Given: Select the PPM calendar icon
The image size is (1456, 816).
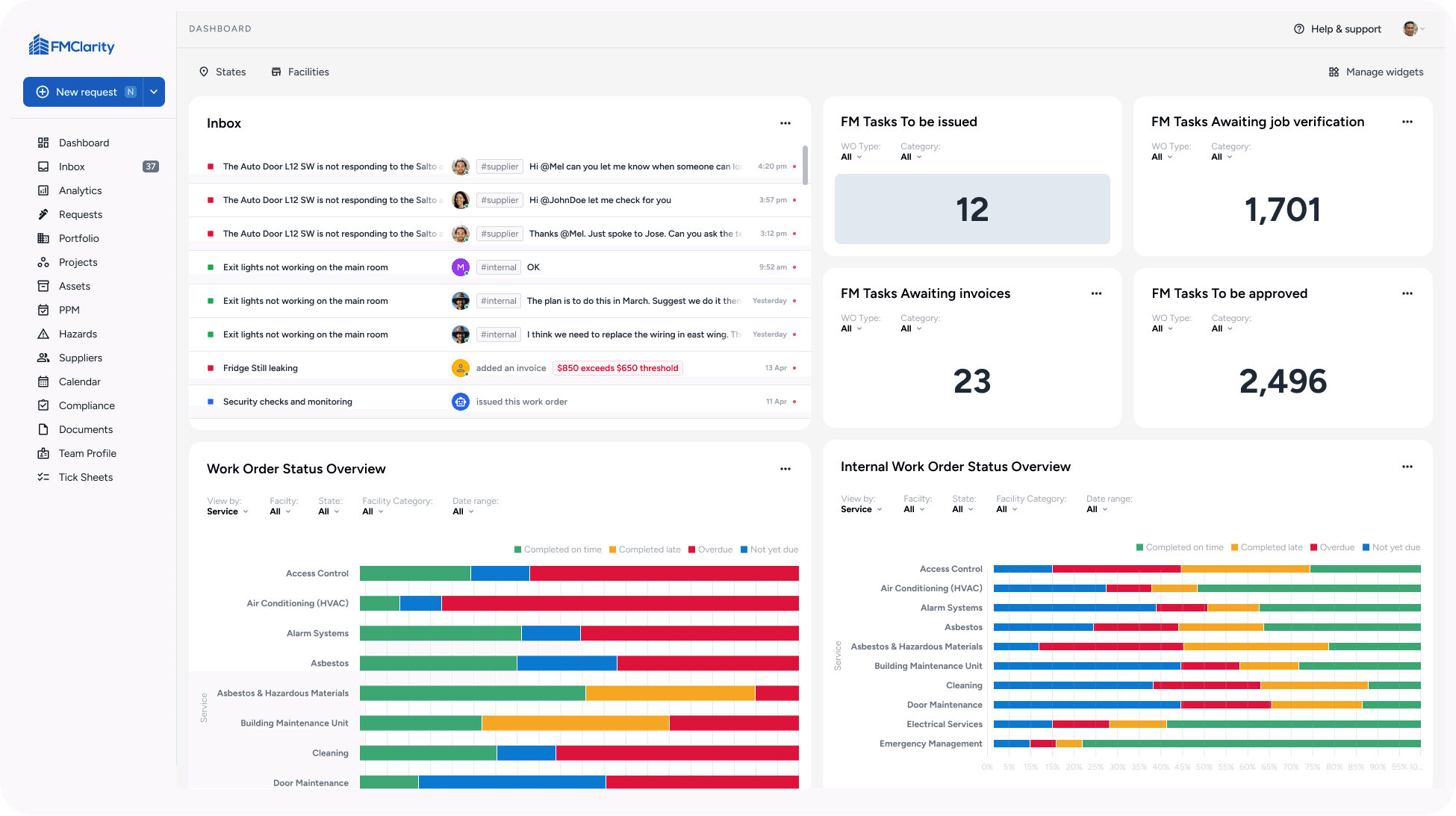Looking at the screenshot, I should [x=43, y=310].
